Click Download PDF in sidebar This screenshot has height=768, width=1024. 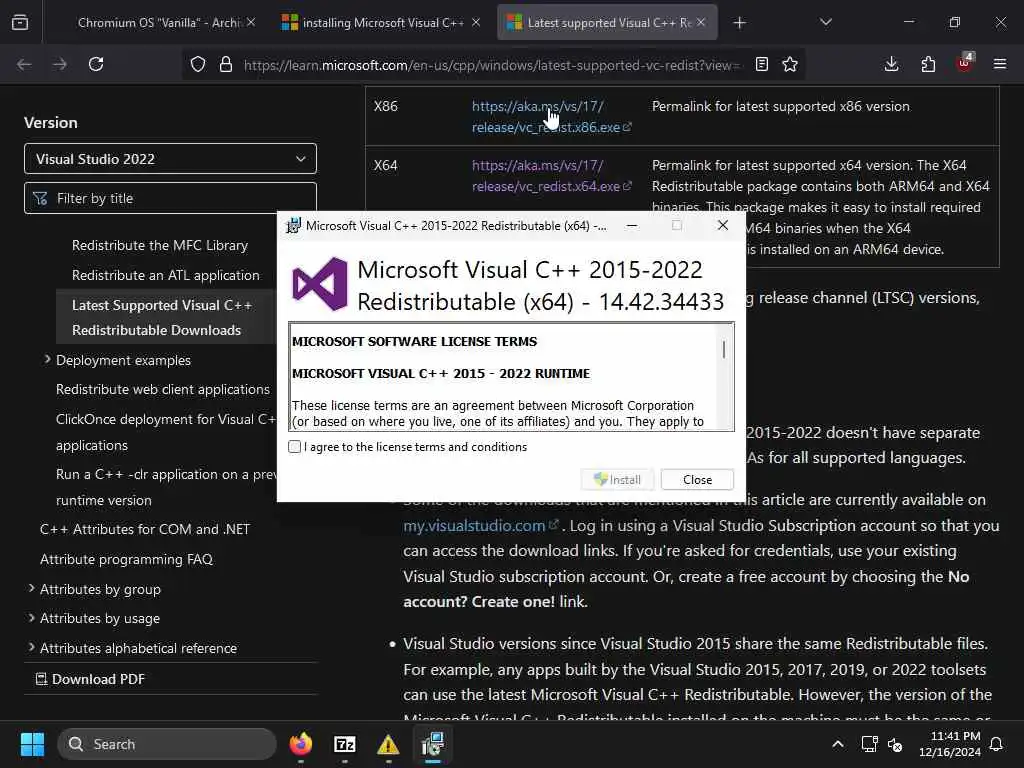tap(90, 679)
